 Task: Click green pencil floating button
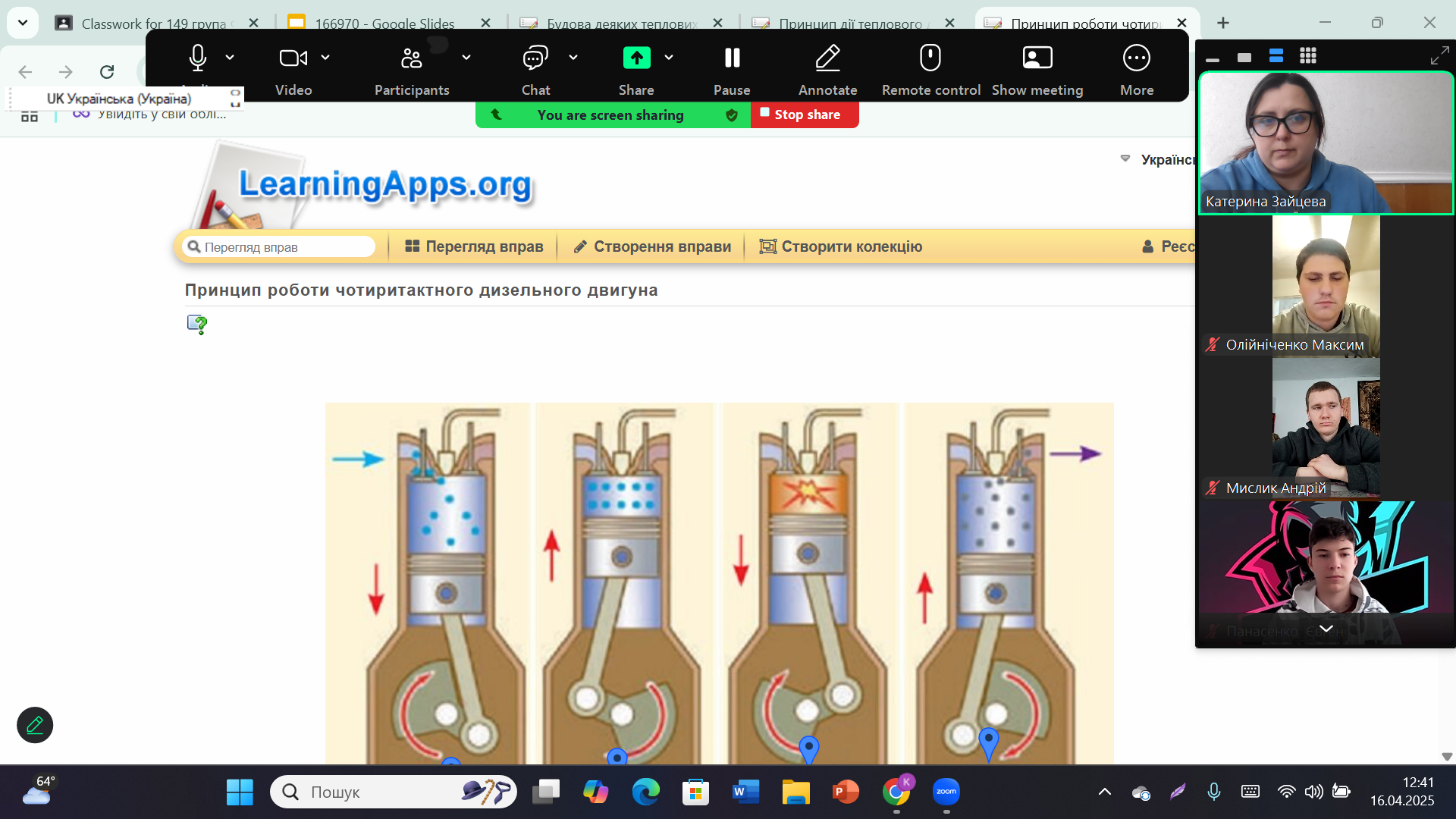click(x=35, y=726)
